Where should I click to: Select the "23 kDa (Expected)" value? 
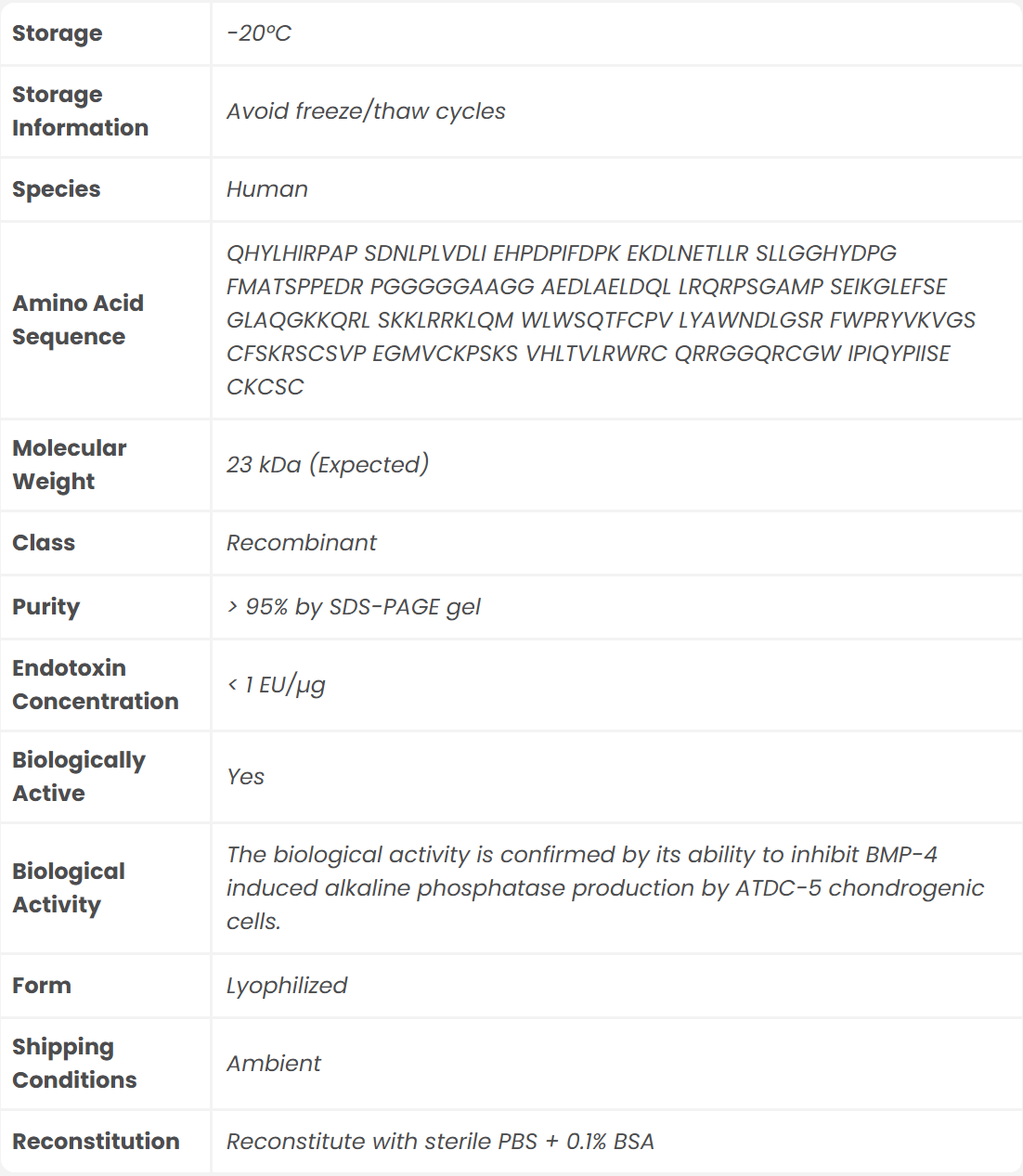(328, 465)
